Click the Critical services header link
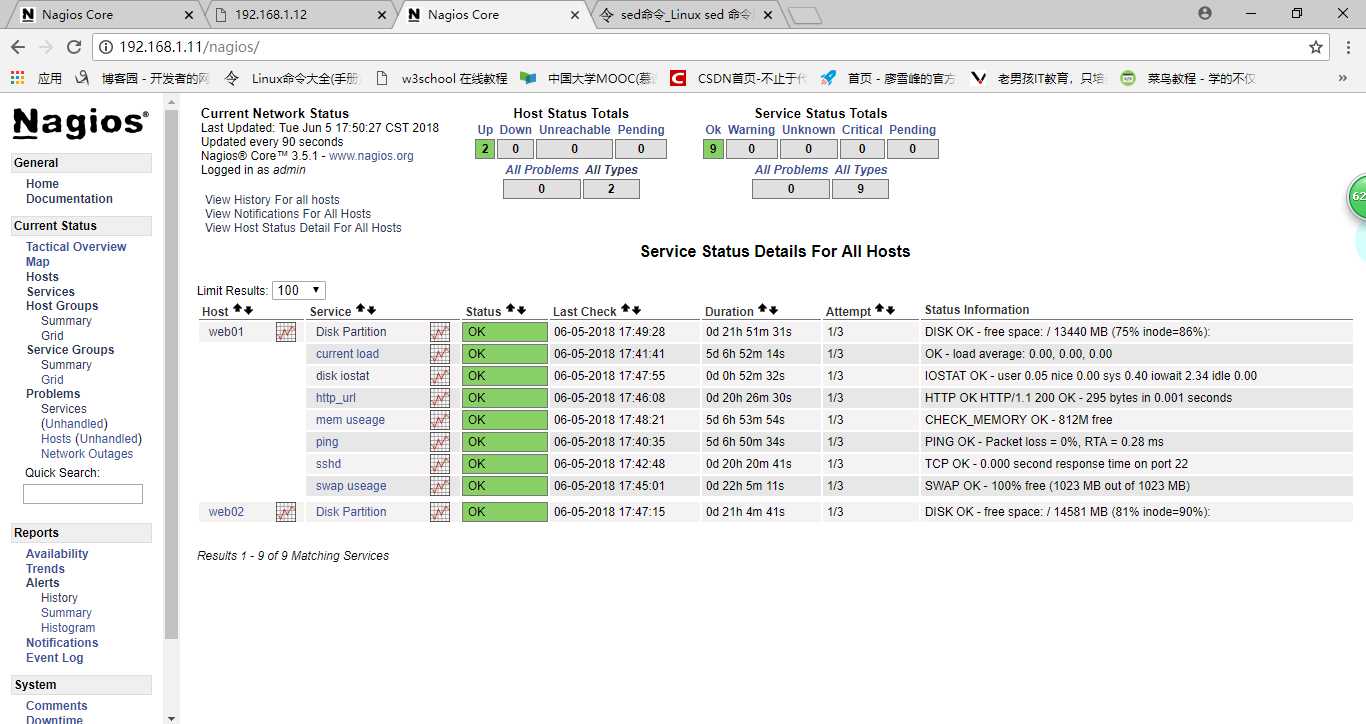Viewport: 1366px width, 724px height. (x=862, y=130)
